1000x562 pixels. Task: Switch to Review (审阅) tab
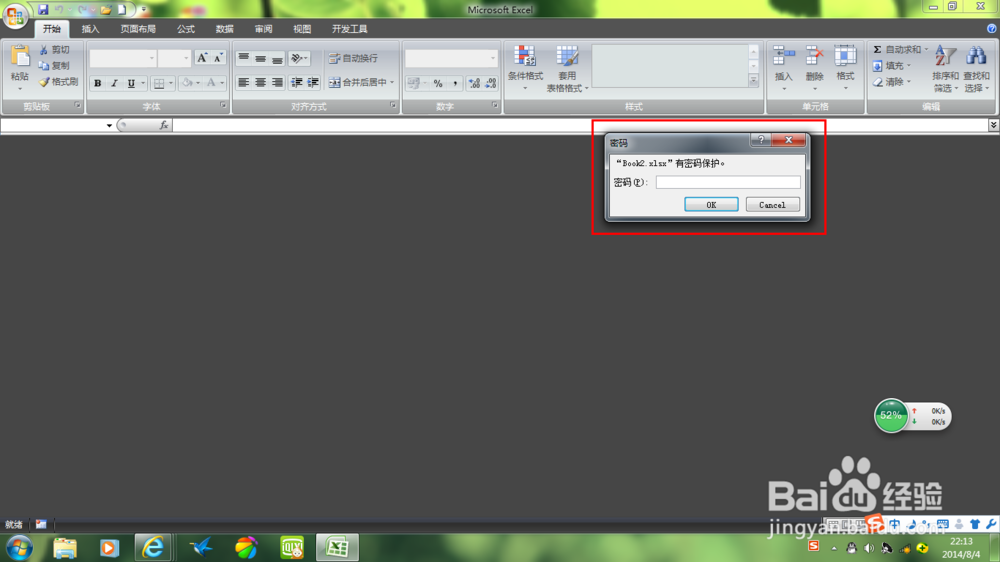pos(263,29)
